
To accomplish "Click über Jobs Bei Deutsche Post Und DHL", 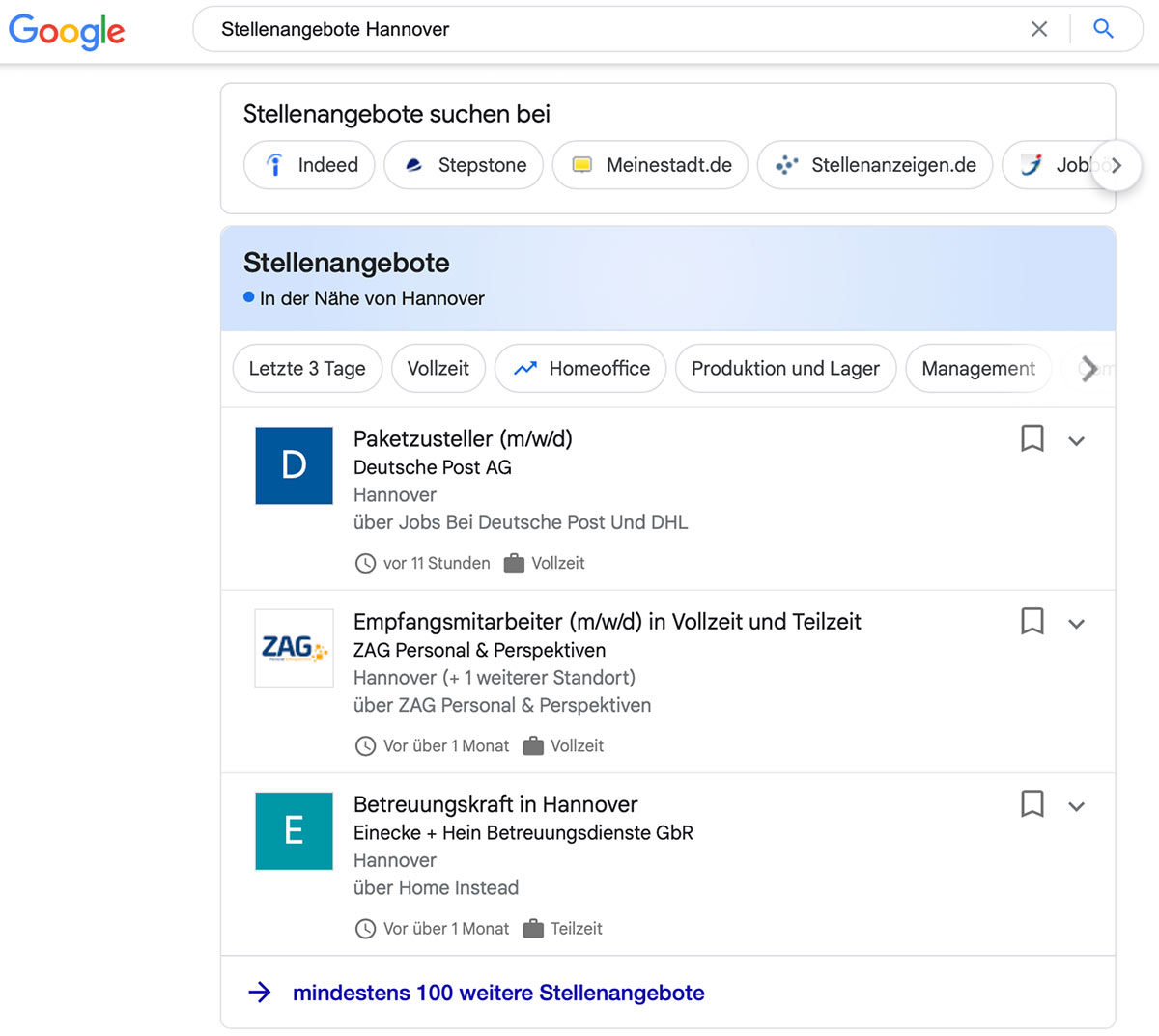I will click(x=521, y=522).
